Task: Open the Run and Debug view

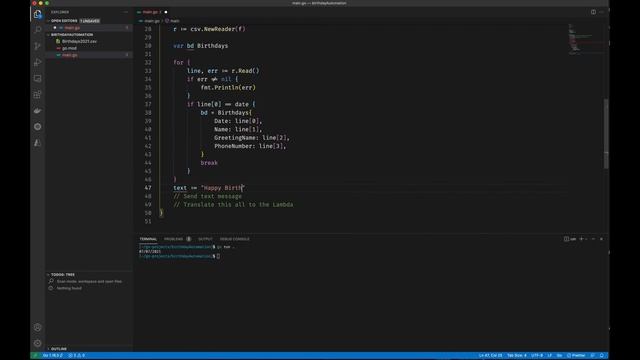Action: [x=38, y=62]
